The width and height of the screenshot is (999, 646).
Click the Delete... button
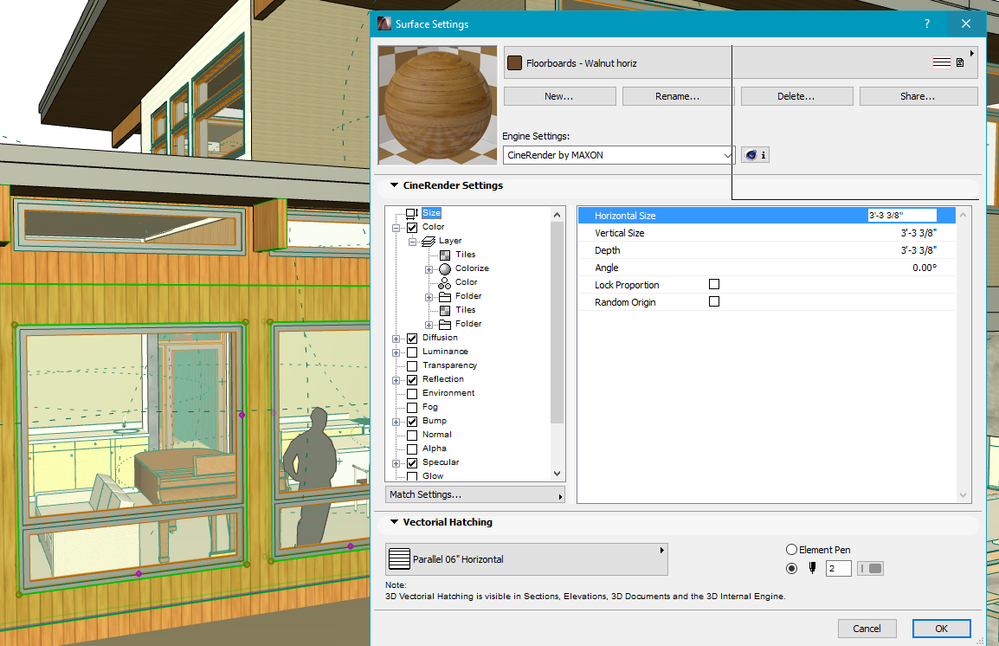coord(796,96)
